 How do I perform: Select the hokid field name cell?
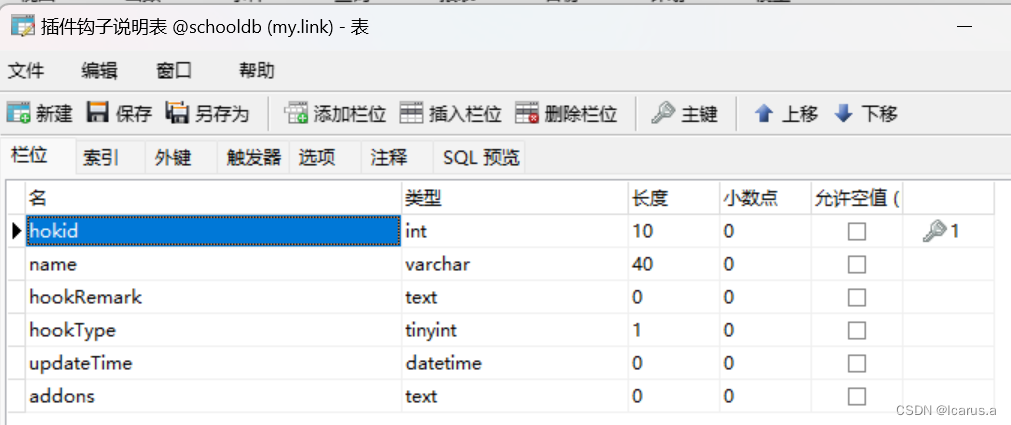[213, 231]
